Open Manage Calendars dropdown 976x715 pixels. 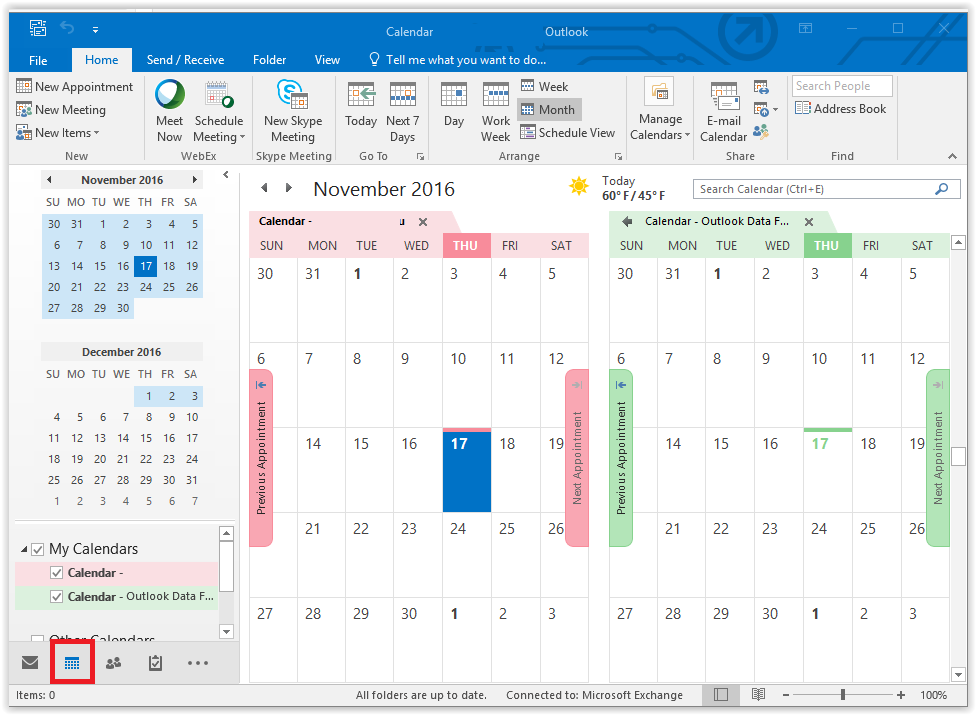pos(660,111)
